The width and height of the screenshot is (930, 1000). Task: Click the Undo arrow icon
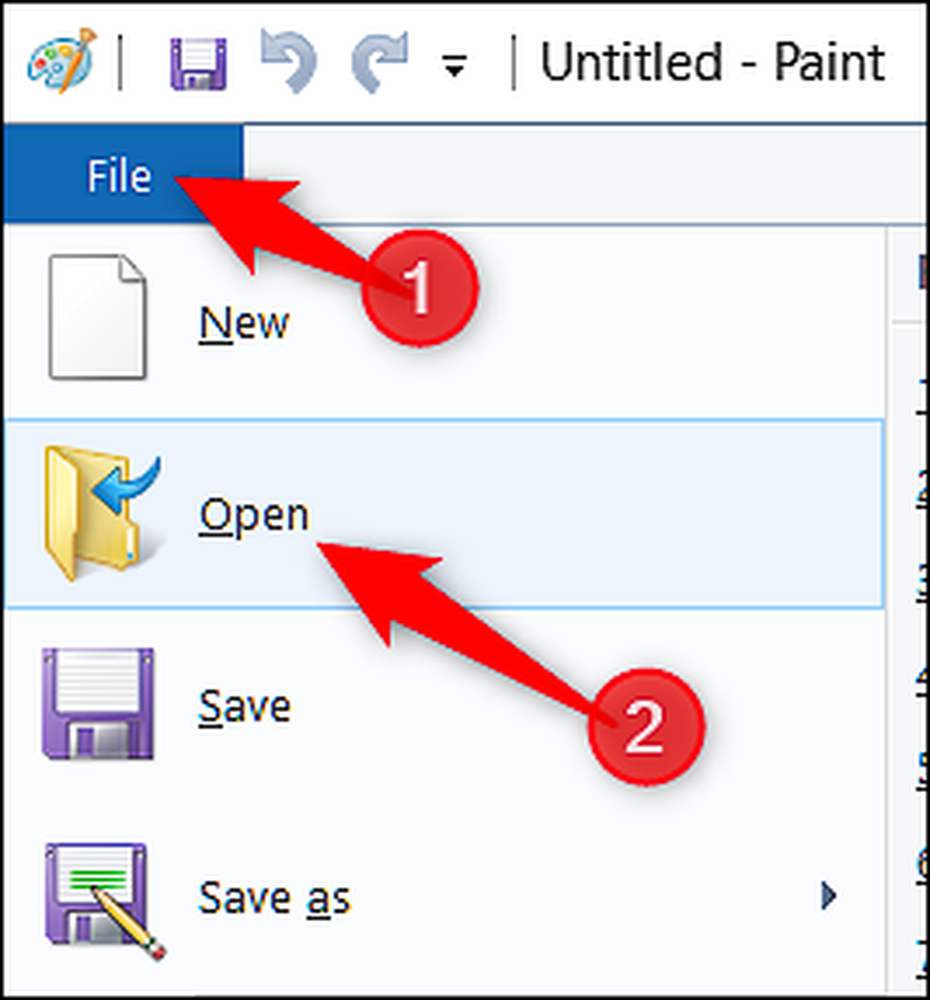289,62
